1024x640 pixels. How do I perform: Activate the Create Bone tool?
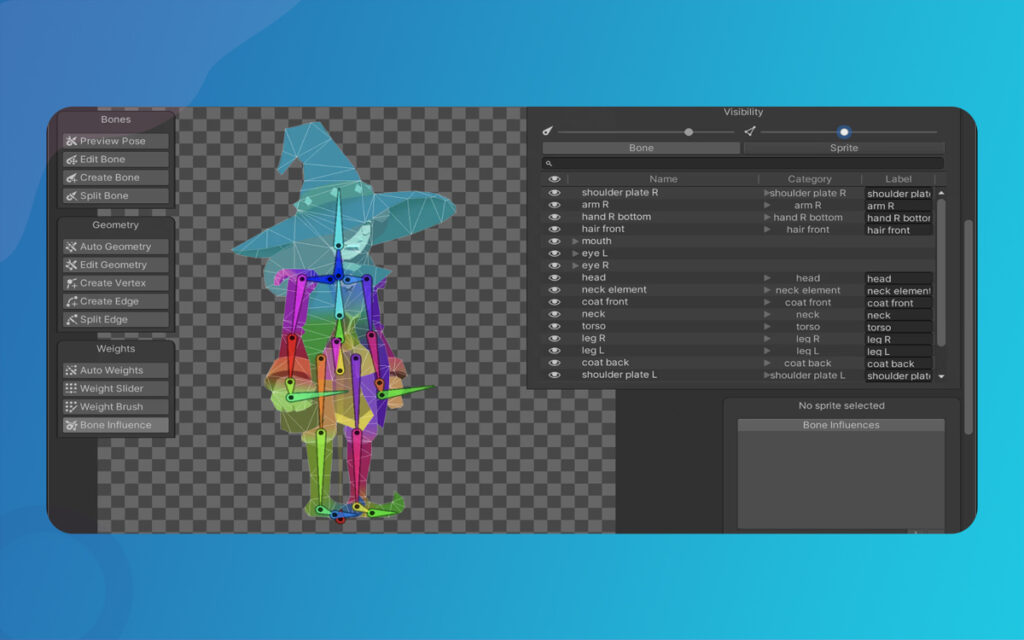click(115, 177)
